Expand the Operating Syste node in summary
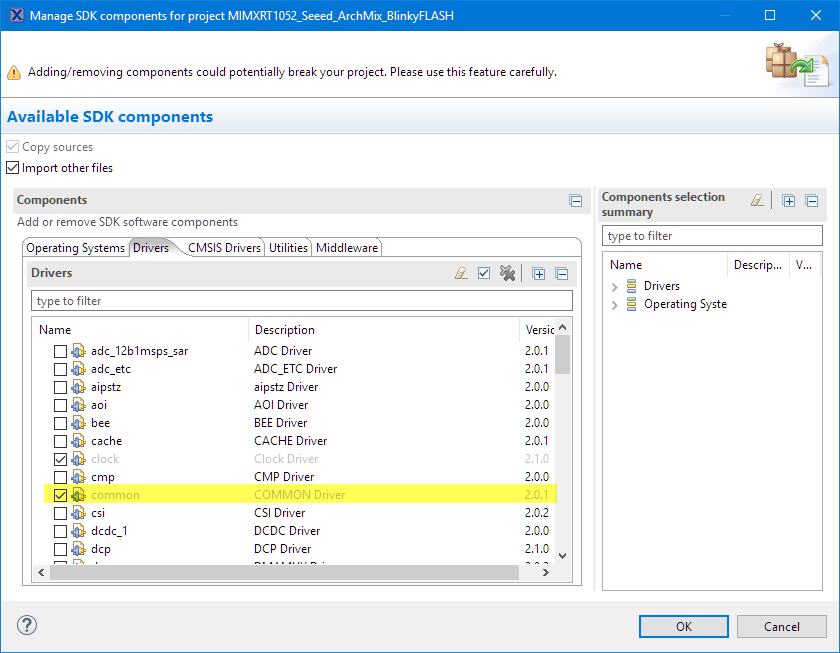 tap(614, 305)
